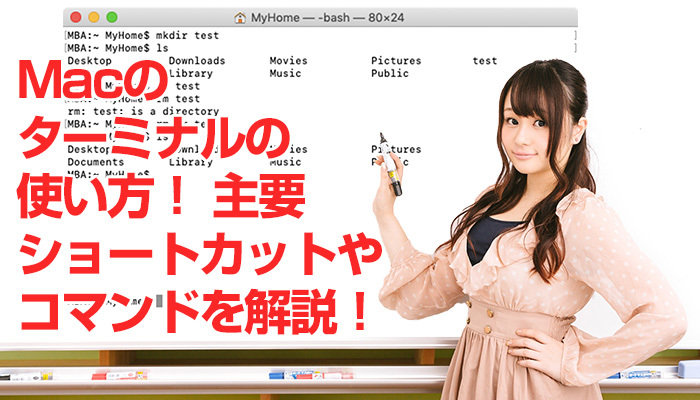The width and height of the screenshot is (700, 400).
Task: Select the "Movies" directory entry
Action: pyautogui.click(x=288, y=61)
